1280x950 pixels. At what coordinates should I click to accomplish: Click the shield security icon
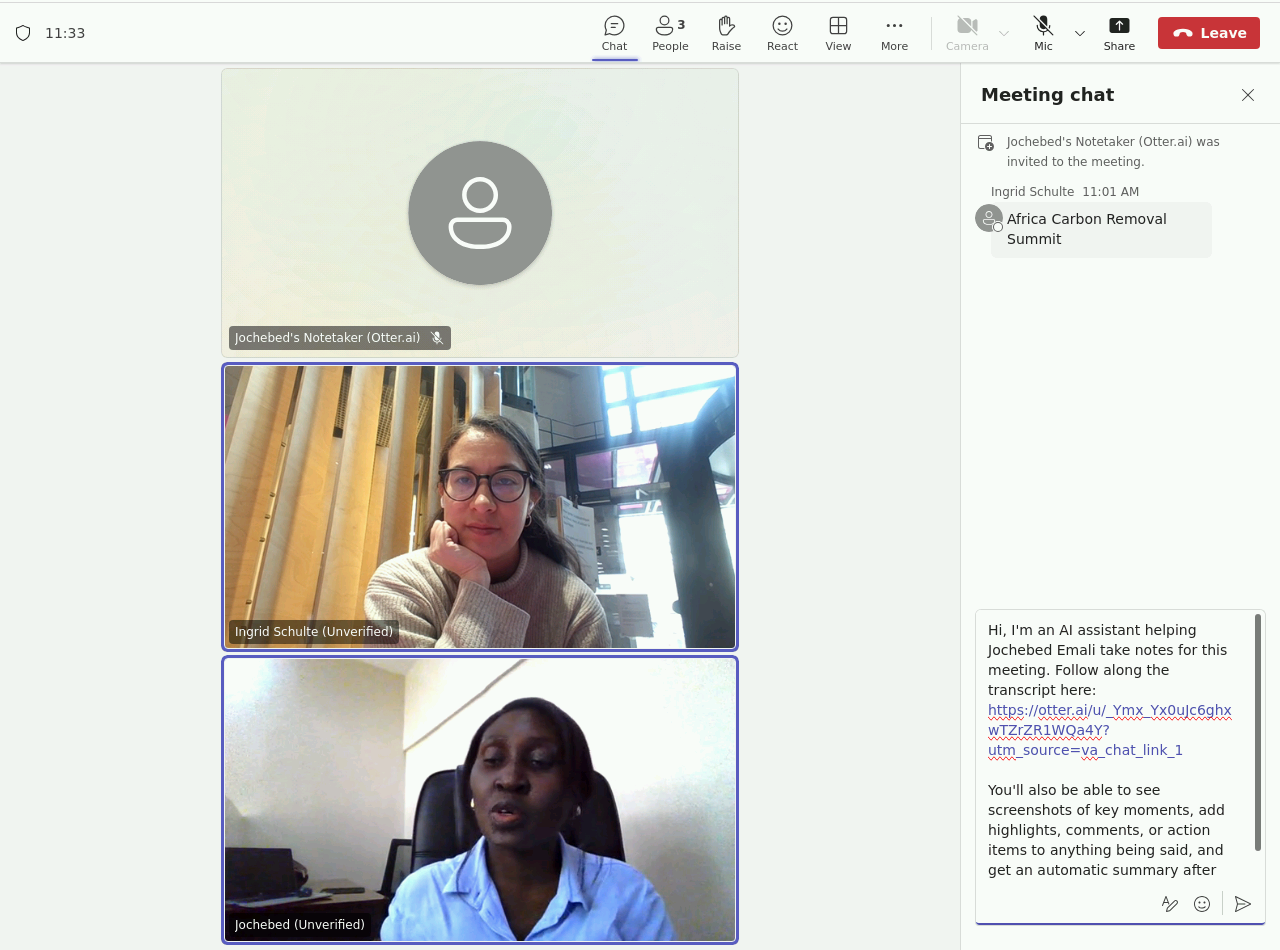point(23,33)
